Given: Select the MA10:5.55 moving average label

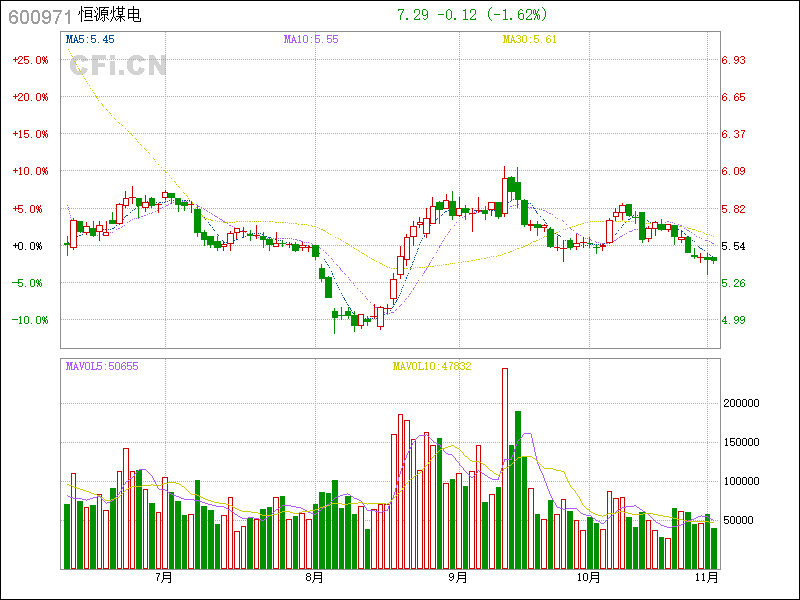Looking at the screenshot, I should [x=311, y=39].
